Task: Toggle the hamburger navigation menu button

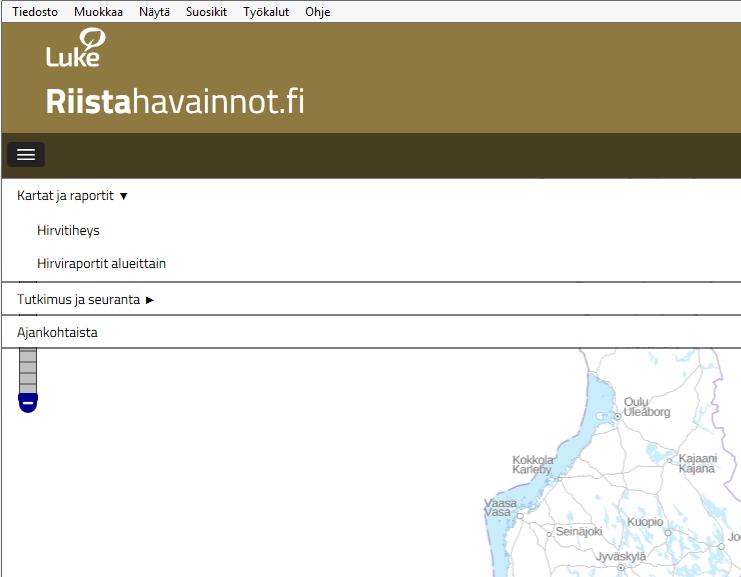Action: tap(26, 155)
